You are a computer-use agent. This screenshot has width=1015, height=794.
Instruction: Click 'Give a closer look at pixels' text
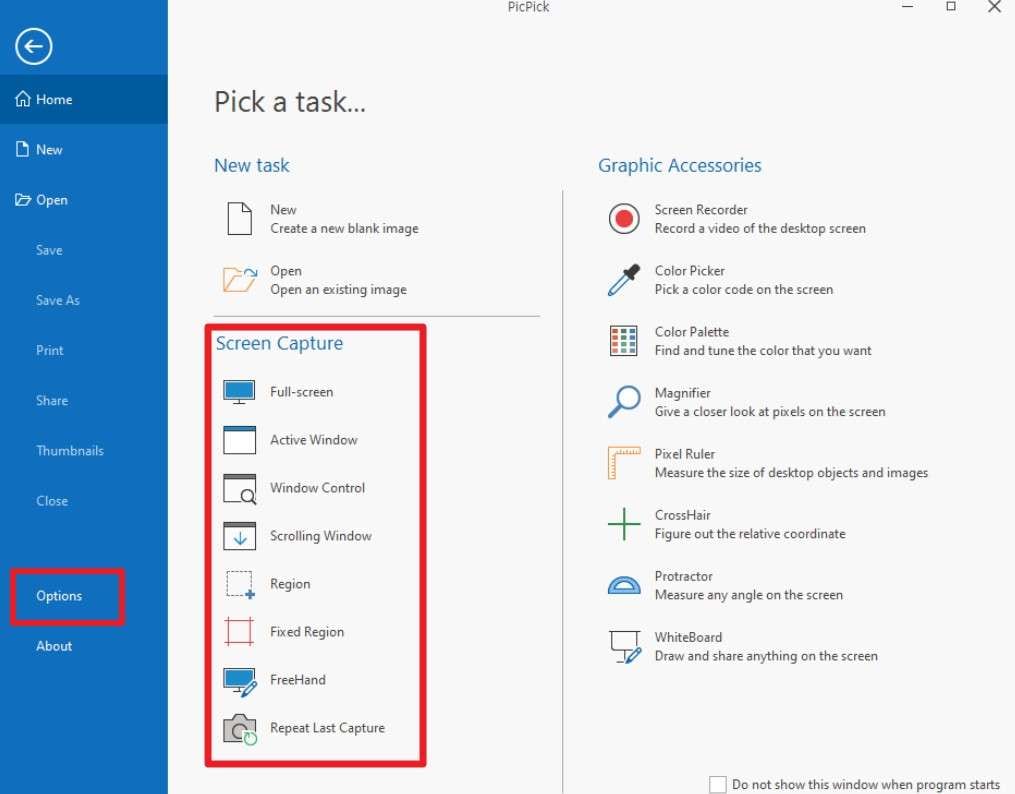click(x=770, y=412)
